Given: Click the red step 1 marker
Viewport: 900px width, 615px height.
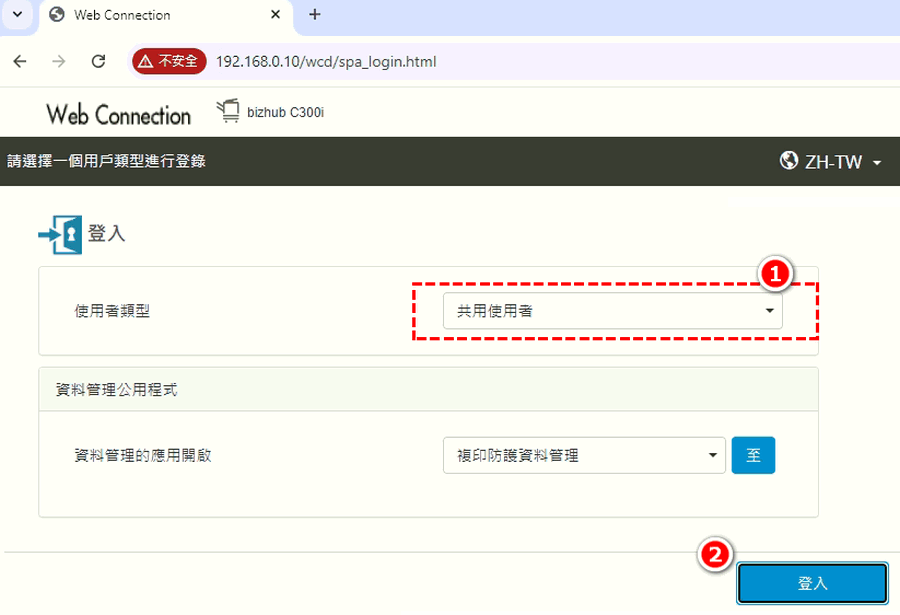Looking at the screenshot, I should click(776, 272).
